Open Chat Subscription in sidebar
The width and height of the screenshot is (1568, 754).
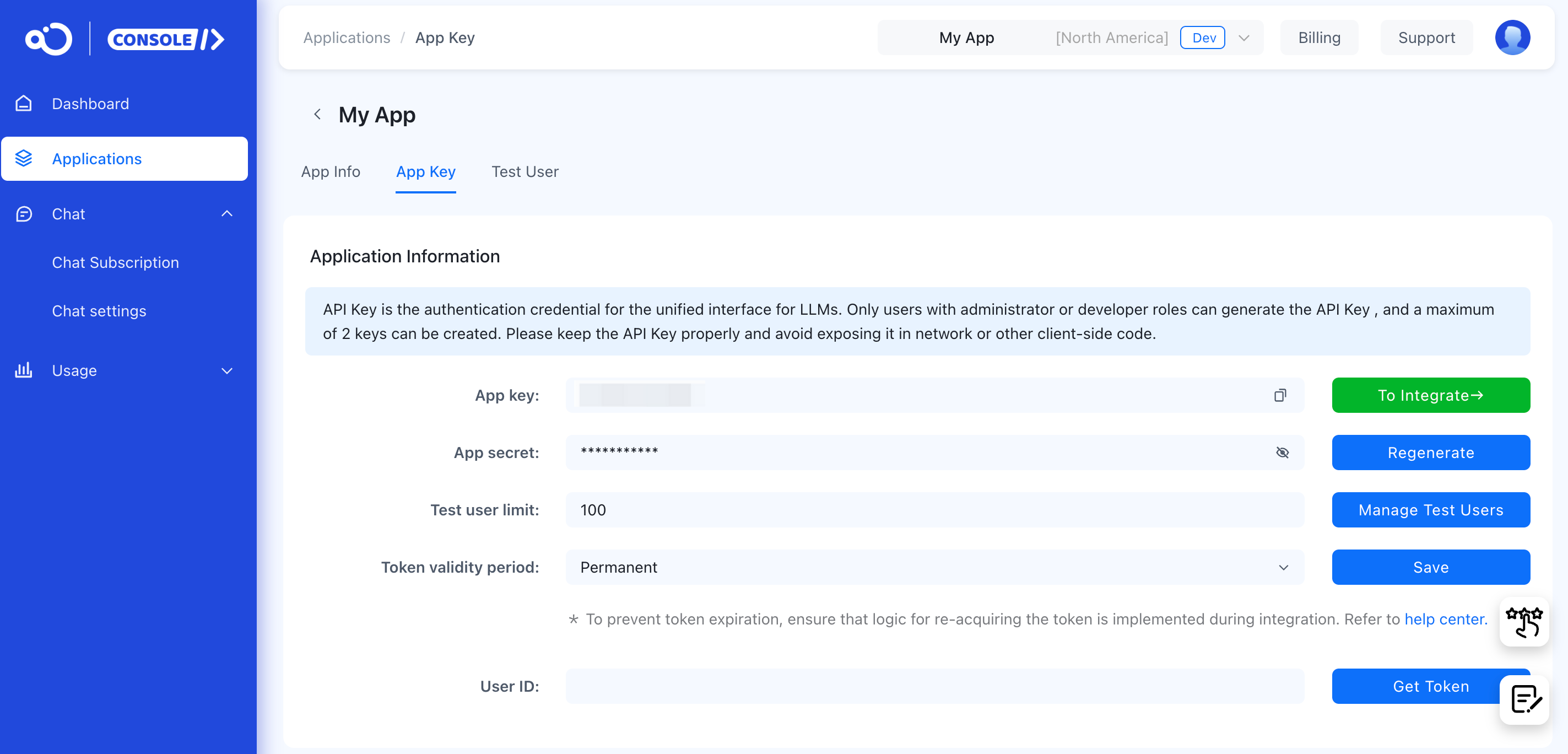point(115,262)
